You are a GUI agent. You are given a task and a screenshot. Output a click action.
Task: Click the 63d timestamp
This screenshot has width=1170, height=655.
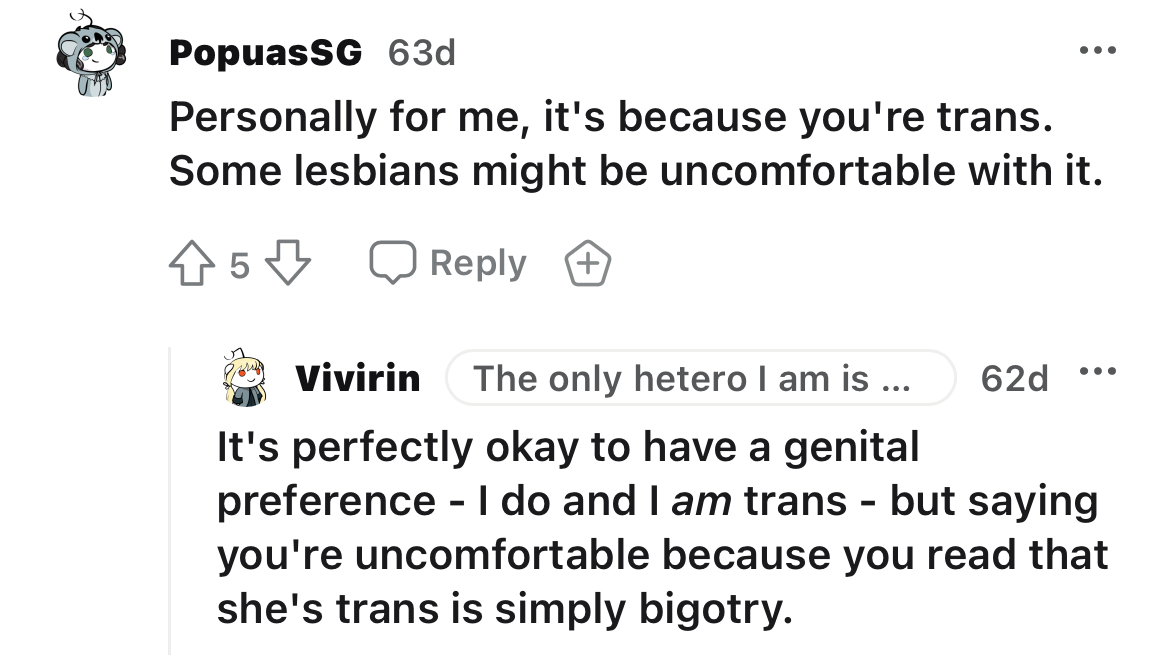click(x=422, y=53)
